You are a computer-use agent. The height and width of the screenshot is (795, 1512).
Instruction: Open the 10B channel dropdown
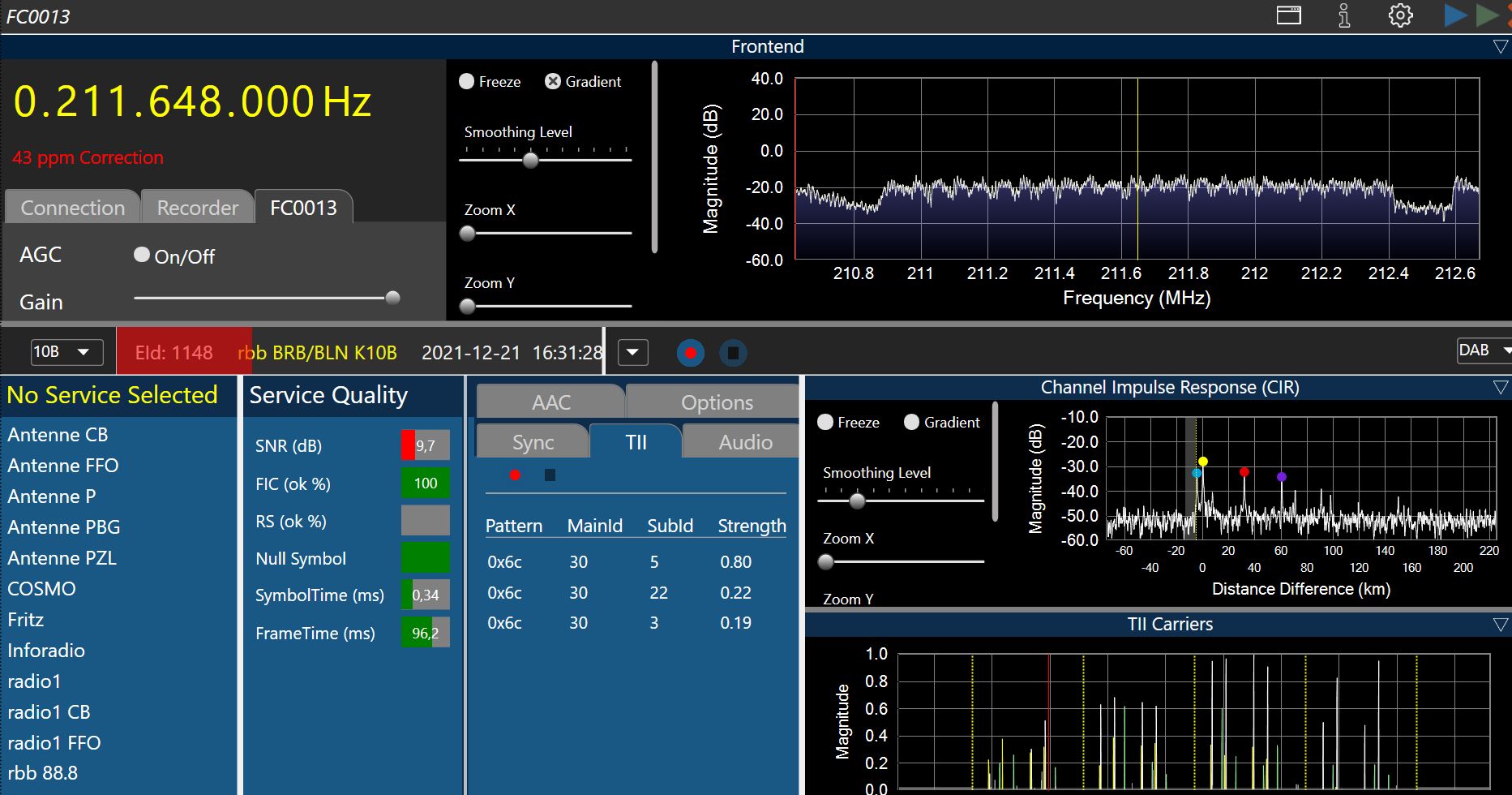click(66, 352)
